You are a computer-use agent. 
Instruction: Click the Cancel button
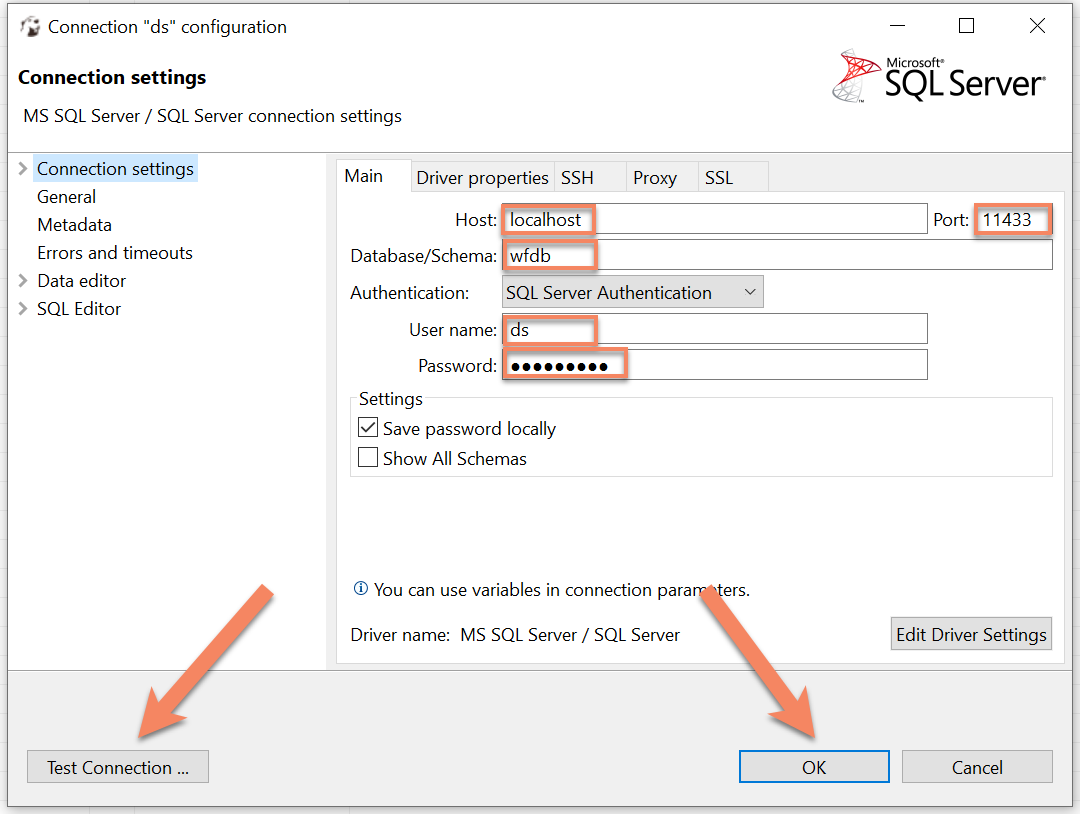(x=977, y=767)
